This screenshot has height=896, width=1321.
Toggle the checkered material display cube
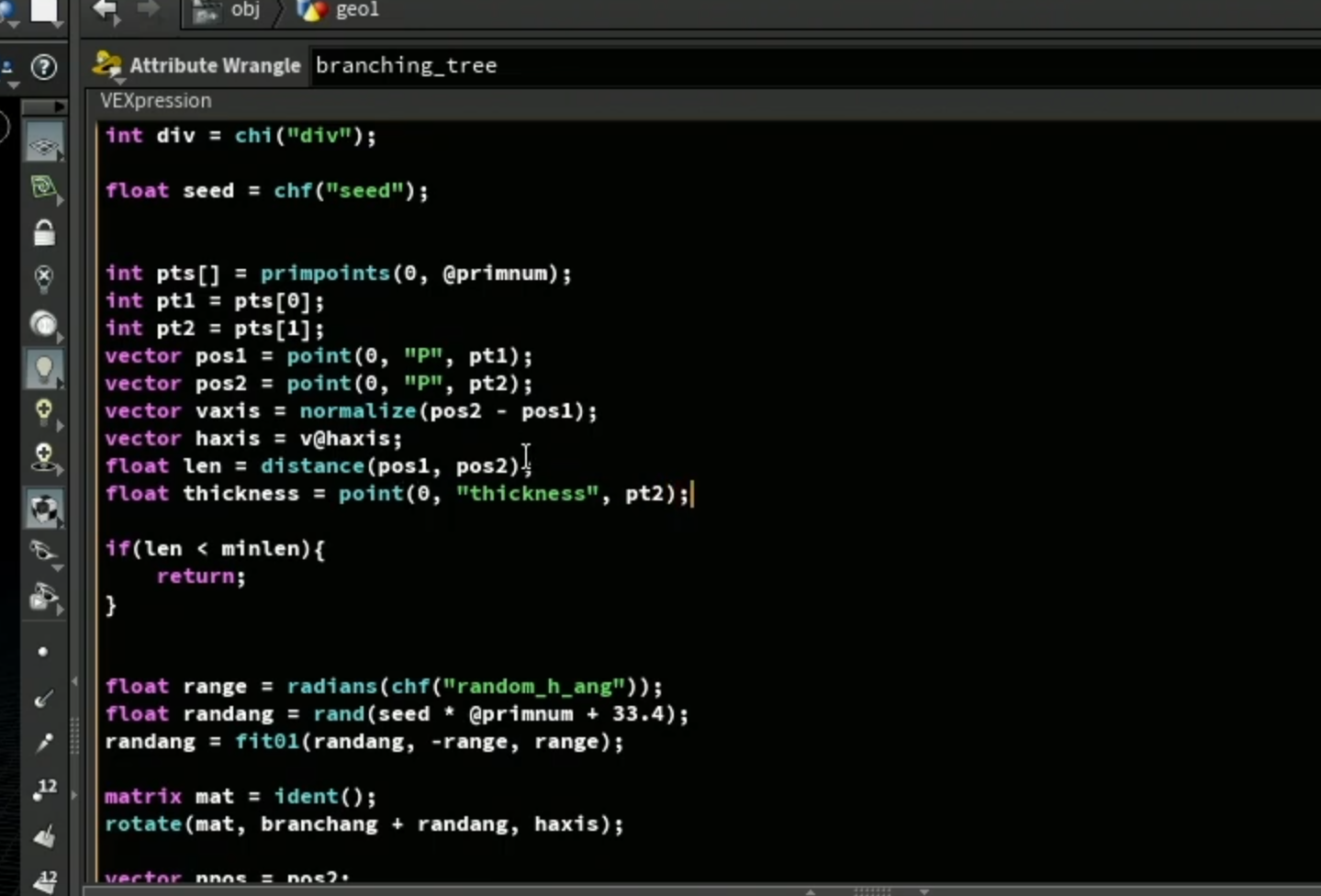(43, 509)
